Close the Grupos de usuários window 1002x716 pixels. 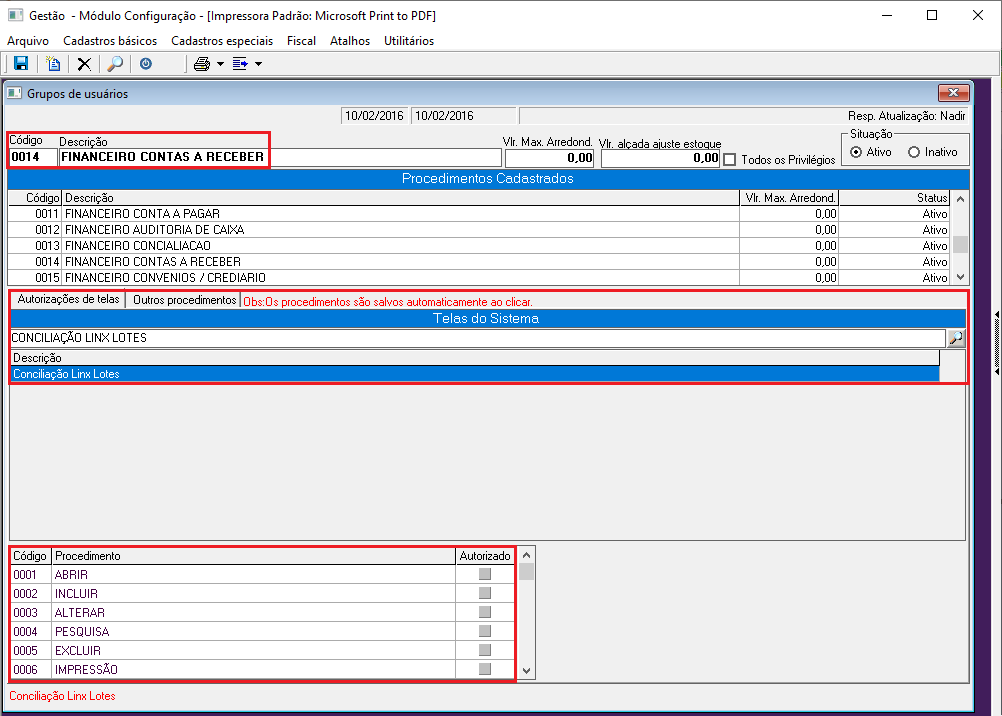(953, 93)
